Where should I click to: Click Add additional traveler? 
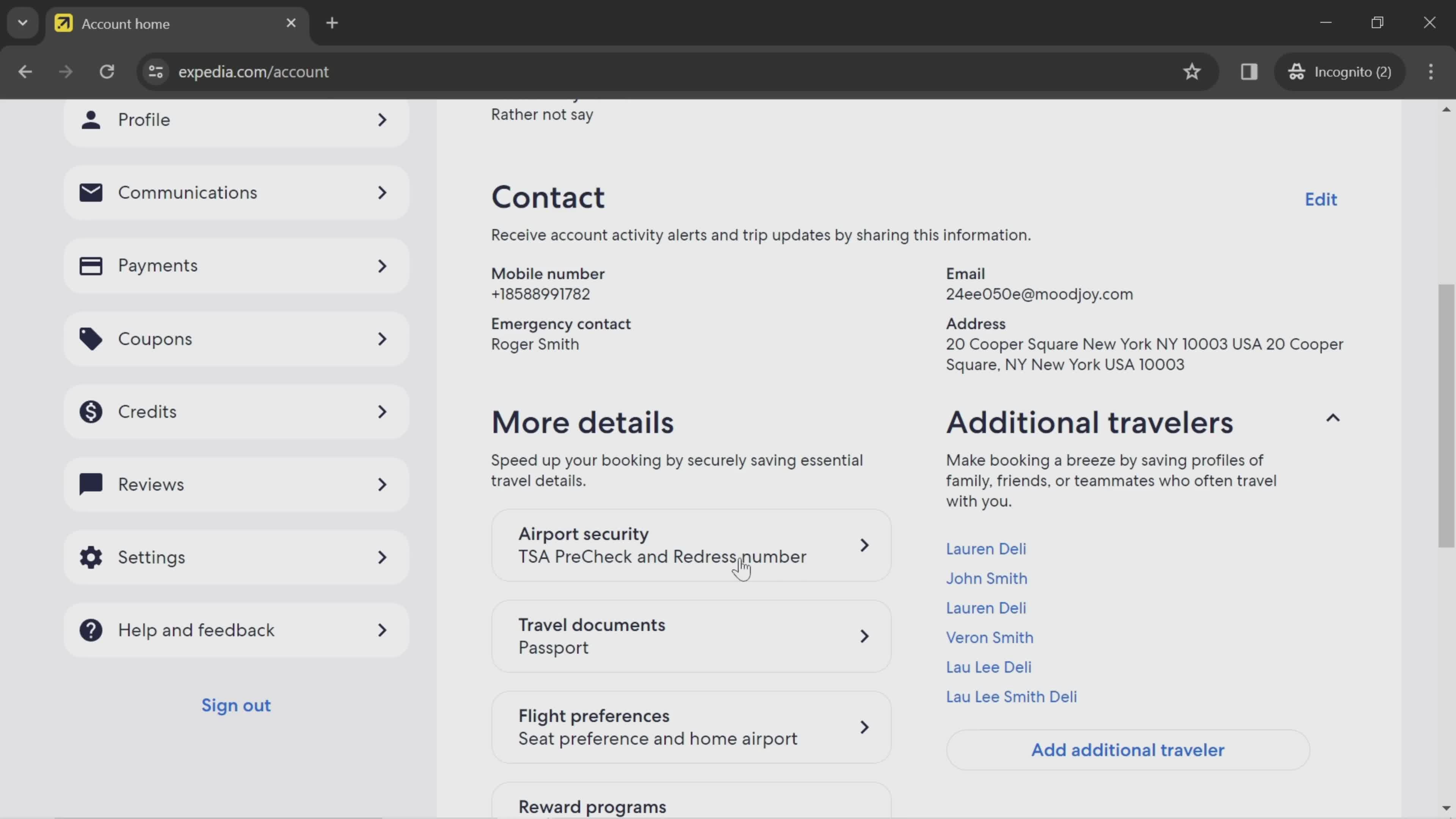point(1128,749)
